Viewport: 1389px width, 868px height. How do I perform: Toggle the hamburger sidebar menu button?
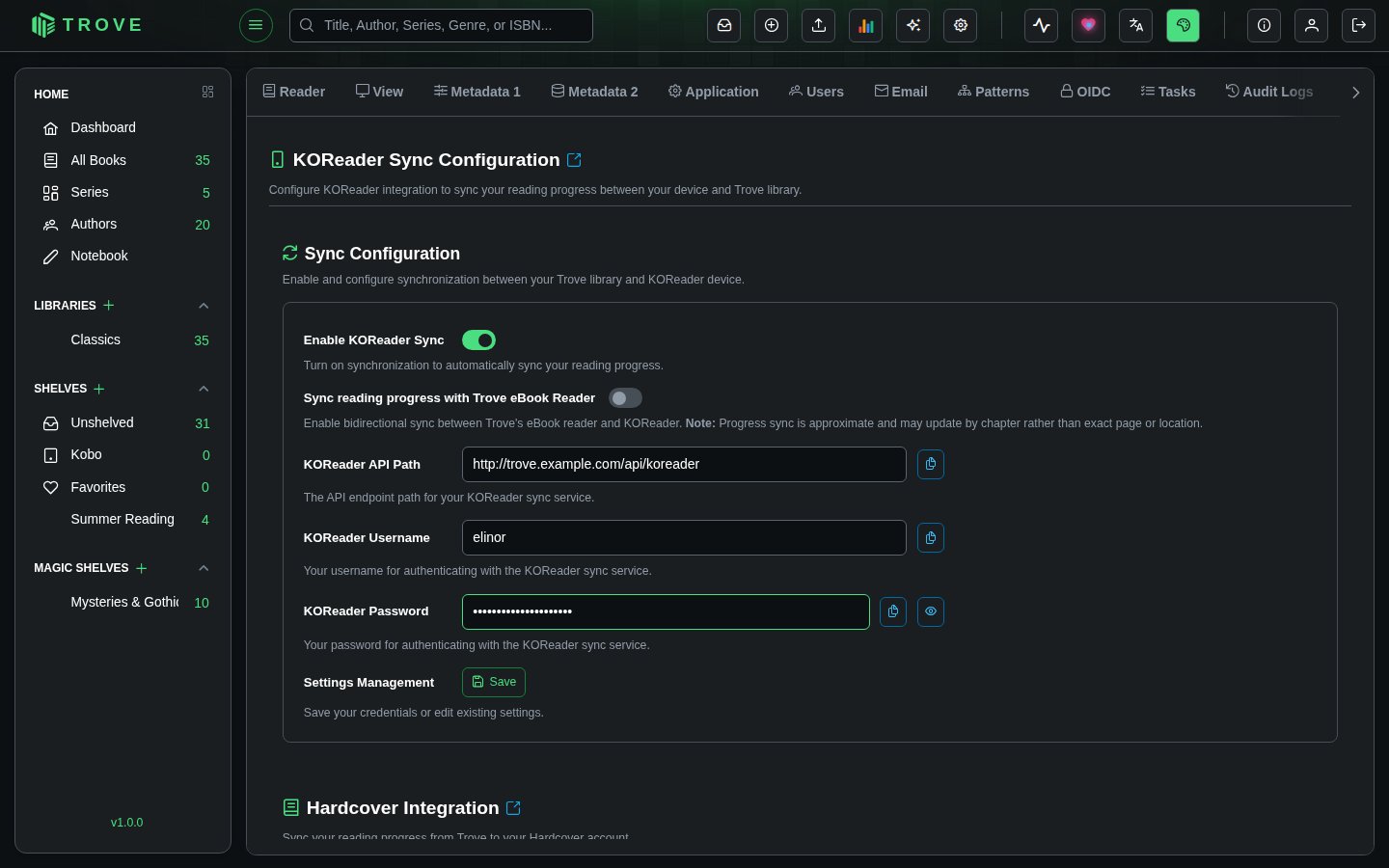(x=256, y=25)
